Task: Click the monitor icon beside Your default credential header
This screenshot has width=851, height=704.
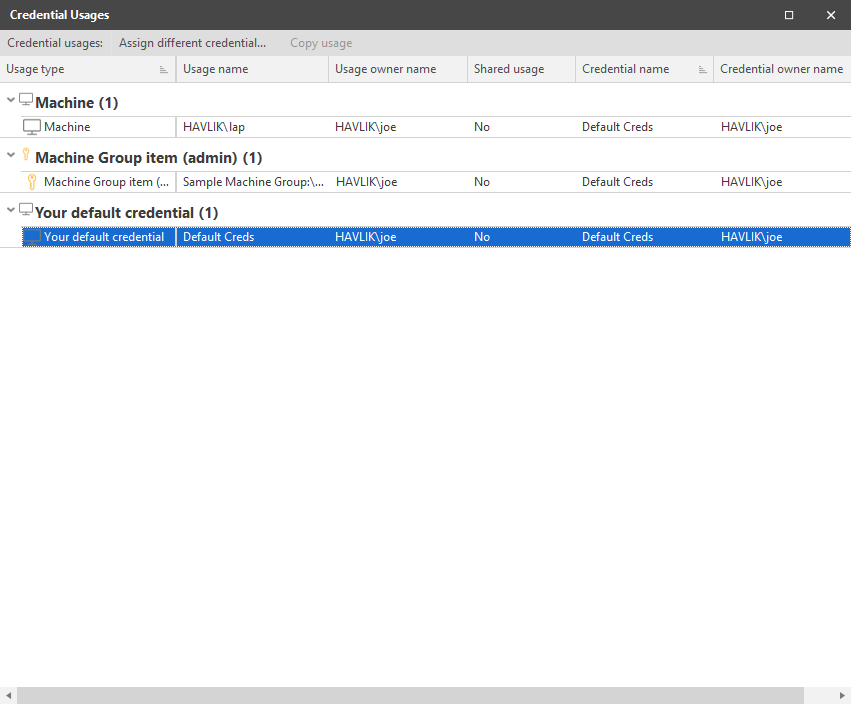Action: point(26,210)
